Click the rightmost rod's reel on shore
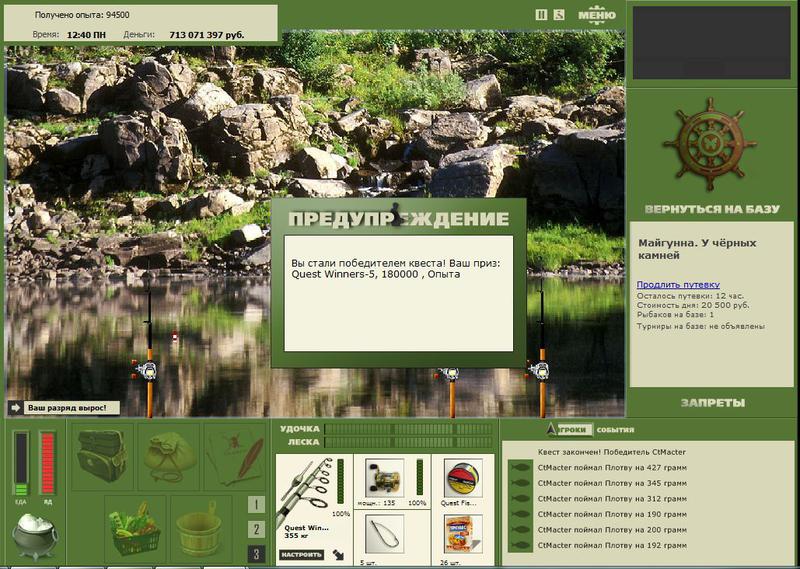The width and height of the screenshot is (800, 569). 540,370
